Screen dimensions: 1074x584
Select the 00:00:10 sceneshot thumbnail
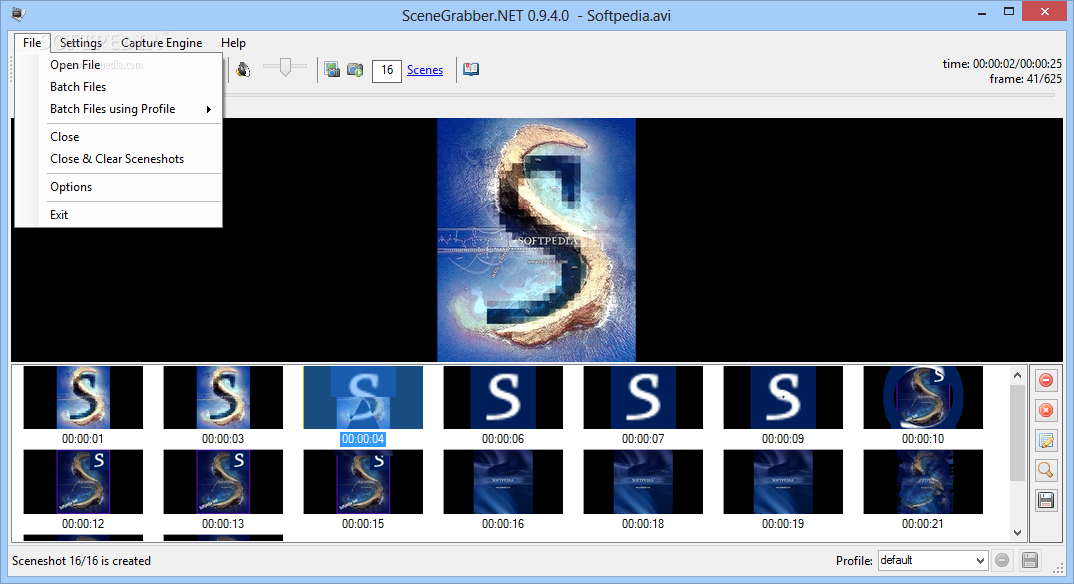pyautogui.click(x=923, y=397)
